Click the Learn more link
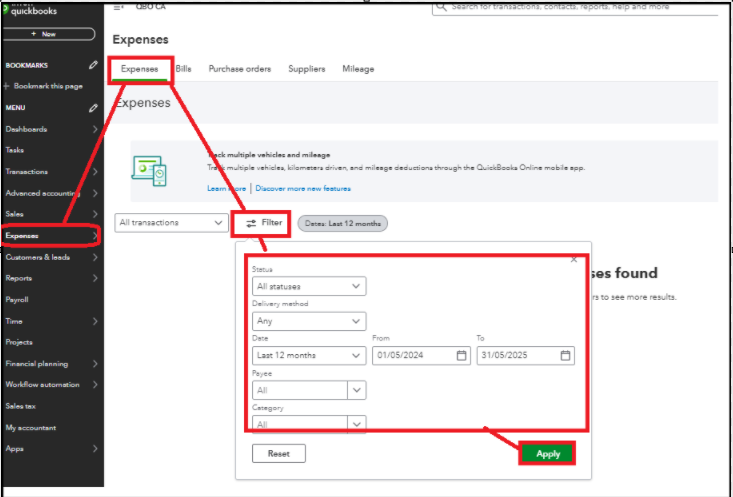Screen dimensions: 733x497 [x=227, y=188]
